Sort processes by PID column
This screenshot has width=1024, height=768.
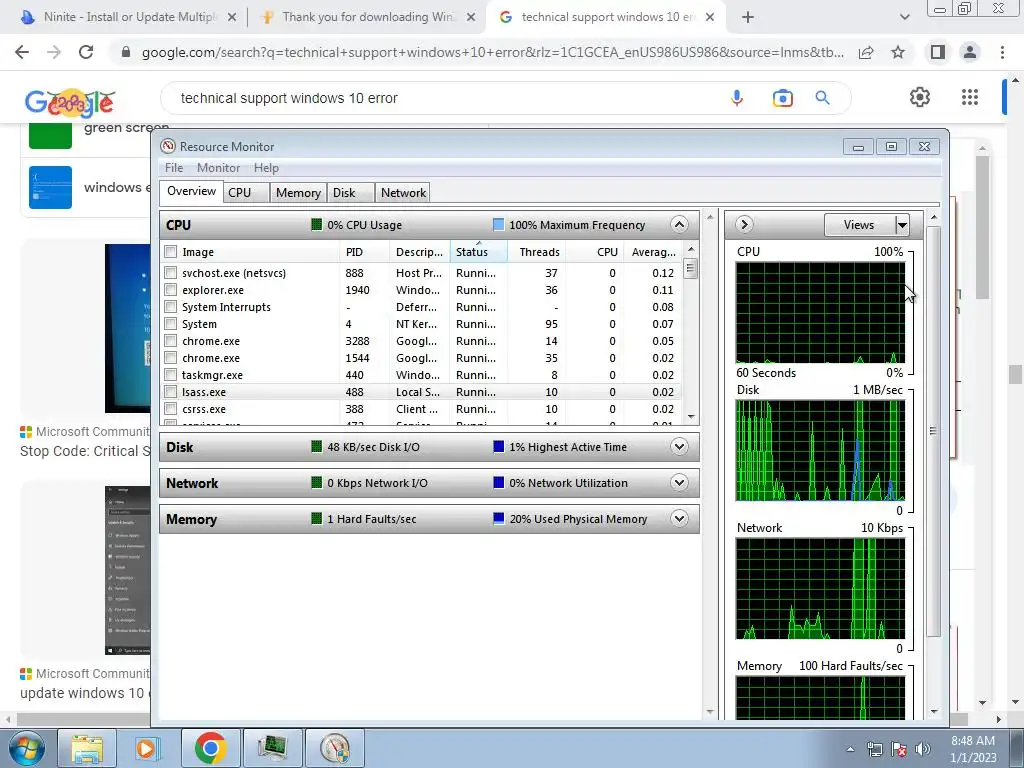point(364,252)
